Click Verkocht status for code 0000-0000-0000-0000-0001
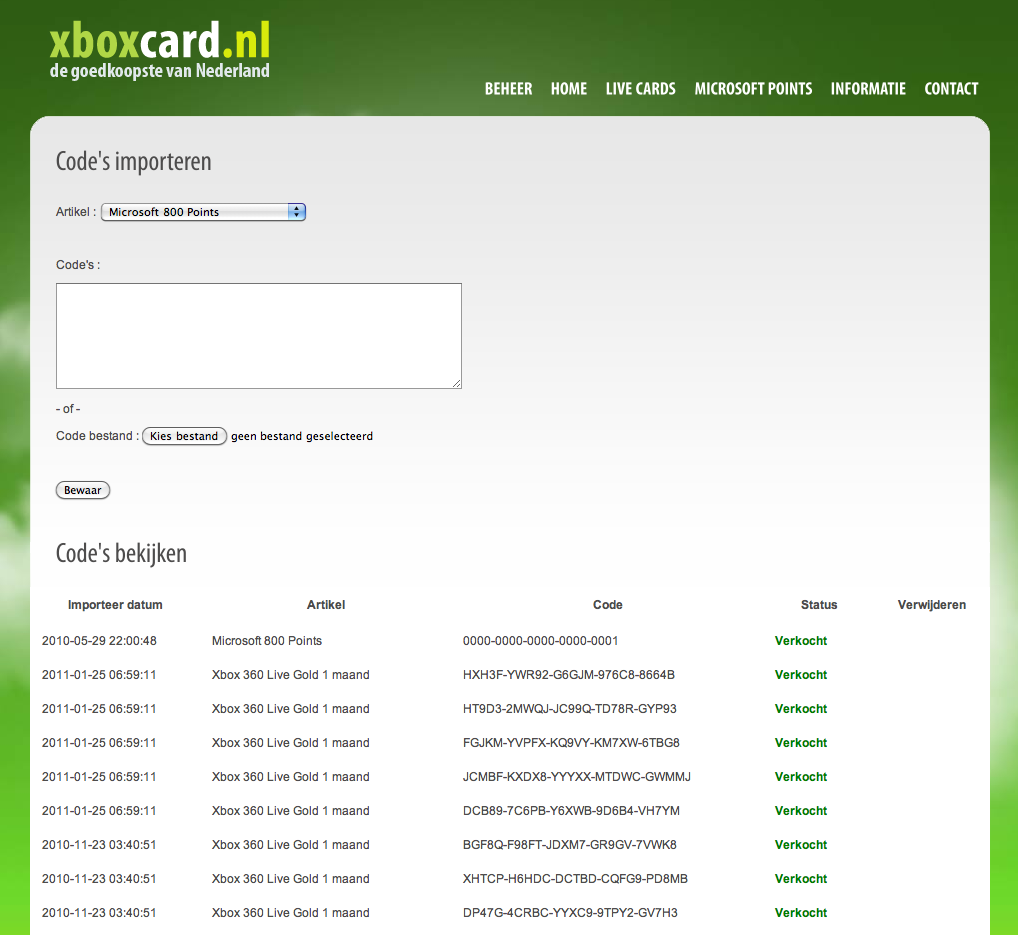Screen dimensions: 1018x935 tap(801, 641)
